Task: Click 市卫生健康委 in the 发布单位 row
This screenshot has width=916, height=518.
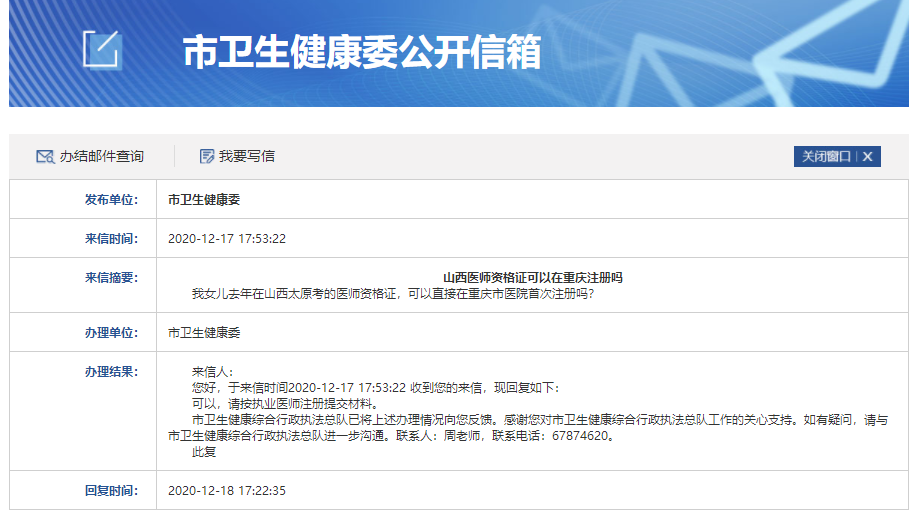Action: coord(204,199)
